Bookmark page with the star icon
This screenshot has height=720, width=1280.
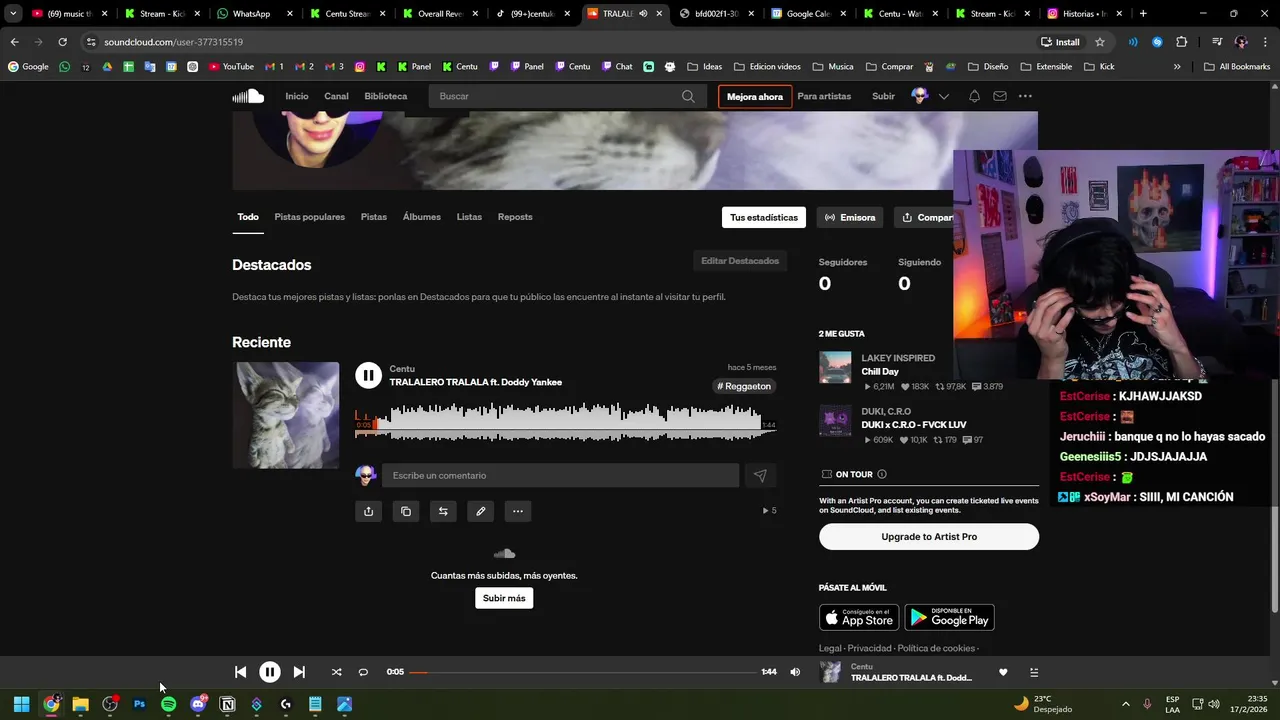(x=1100, y=42)
